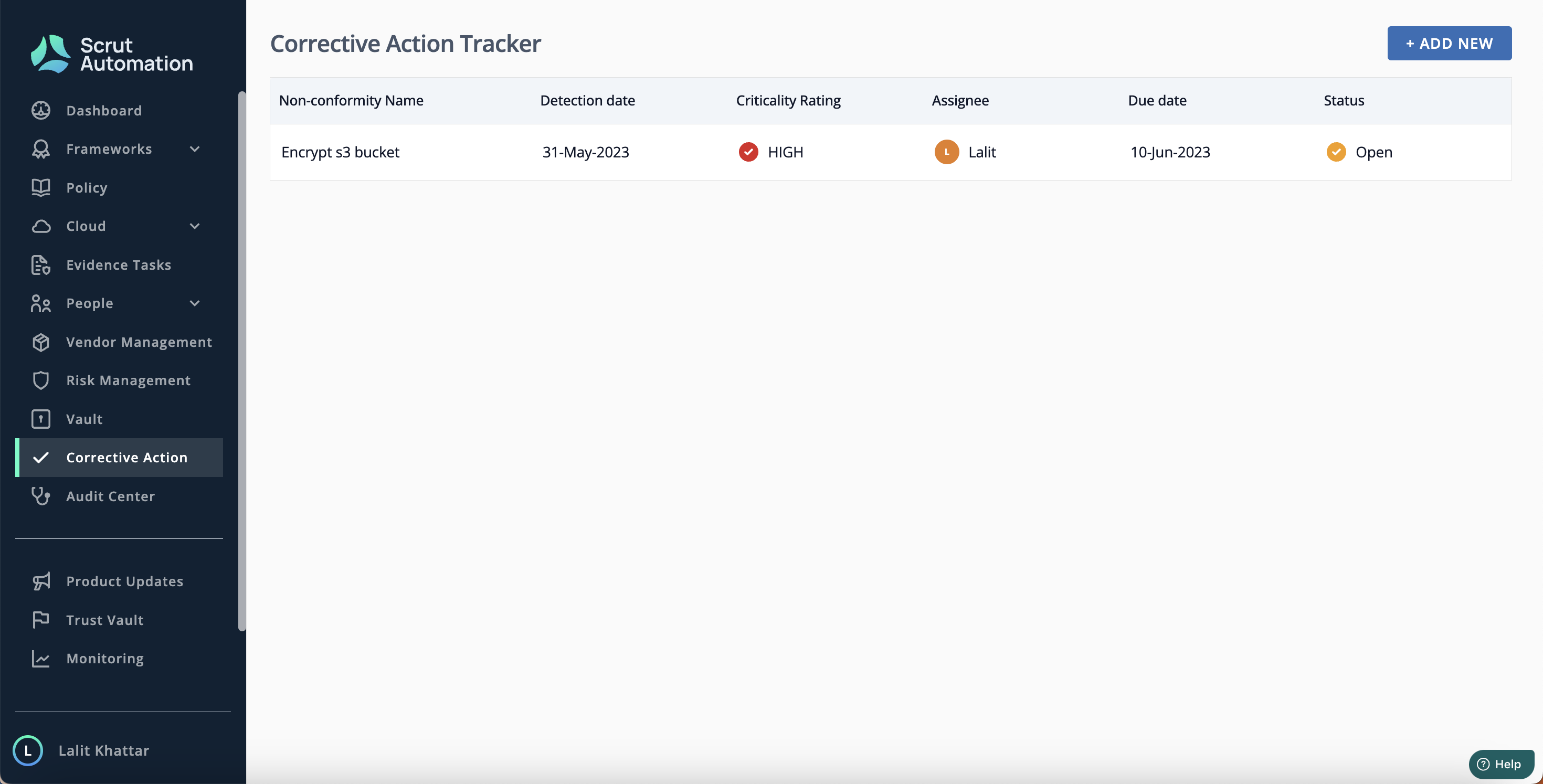Click the Open status text

(x=1373, y=152)
